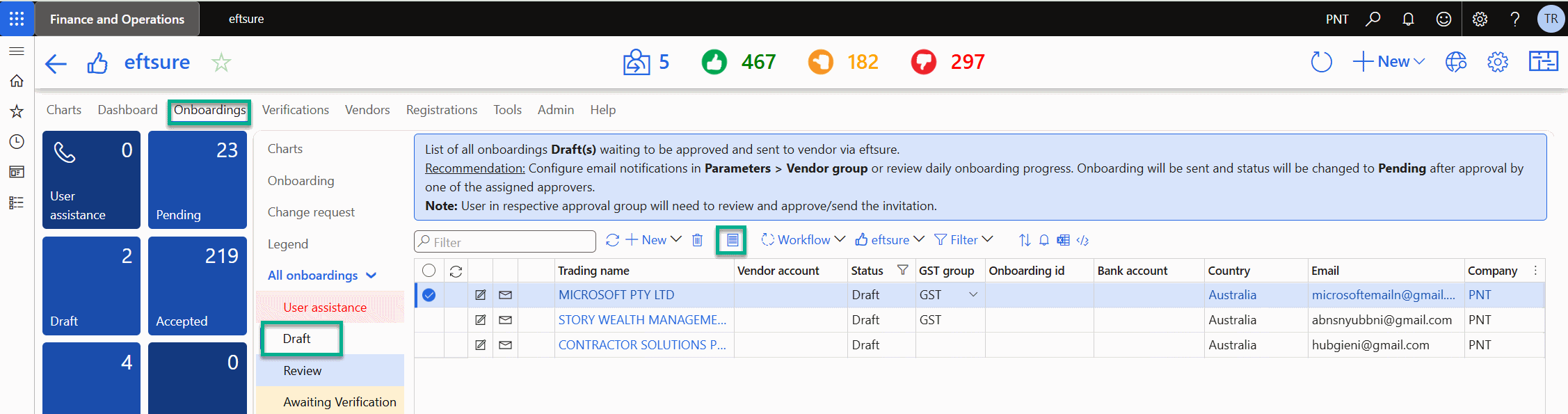Screen dimensions: 1568x414
Task: Open details form view icon in grid toolbar
Action: (x=732, y=240)
